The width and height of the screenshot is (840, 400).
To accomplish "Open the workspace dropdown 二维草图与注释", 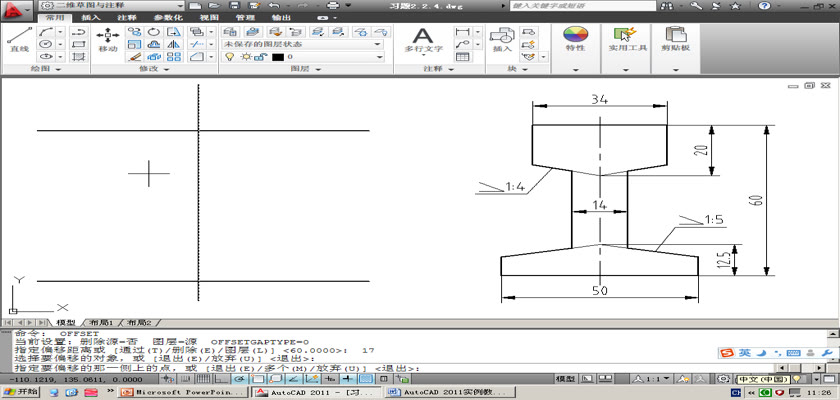I will [112, 5].
